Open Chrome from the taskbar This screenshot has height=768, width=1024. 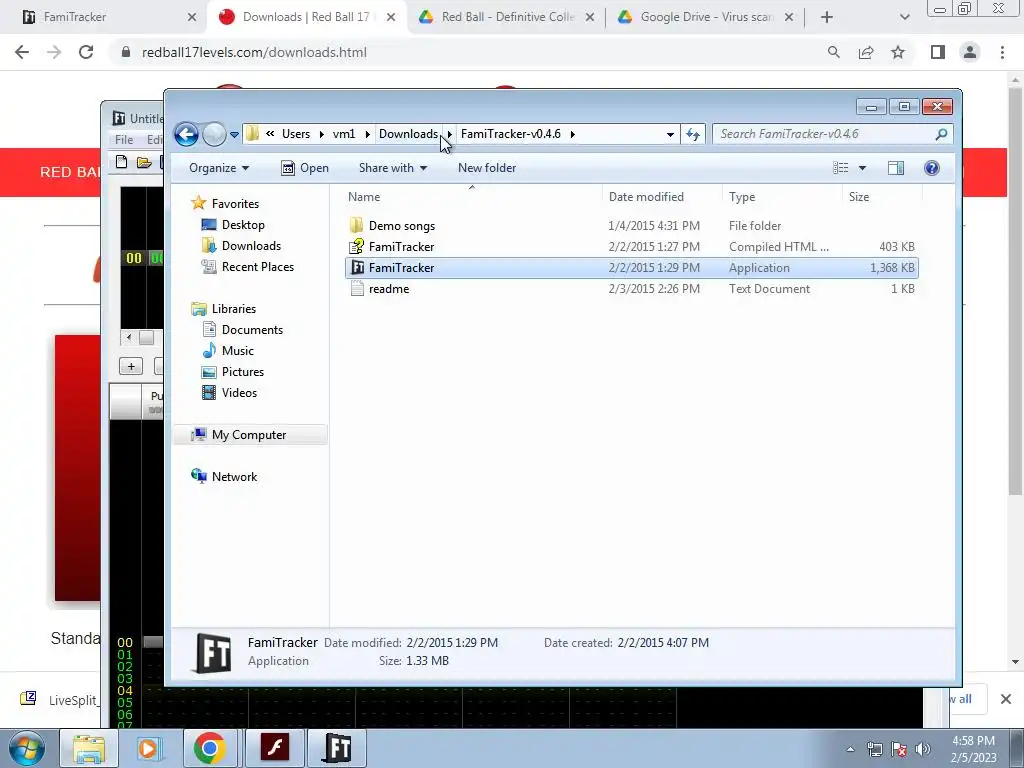[210, 748]
